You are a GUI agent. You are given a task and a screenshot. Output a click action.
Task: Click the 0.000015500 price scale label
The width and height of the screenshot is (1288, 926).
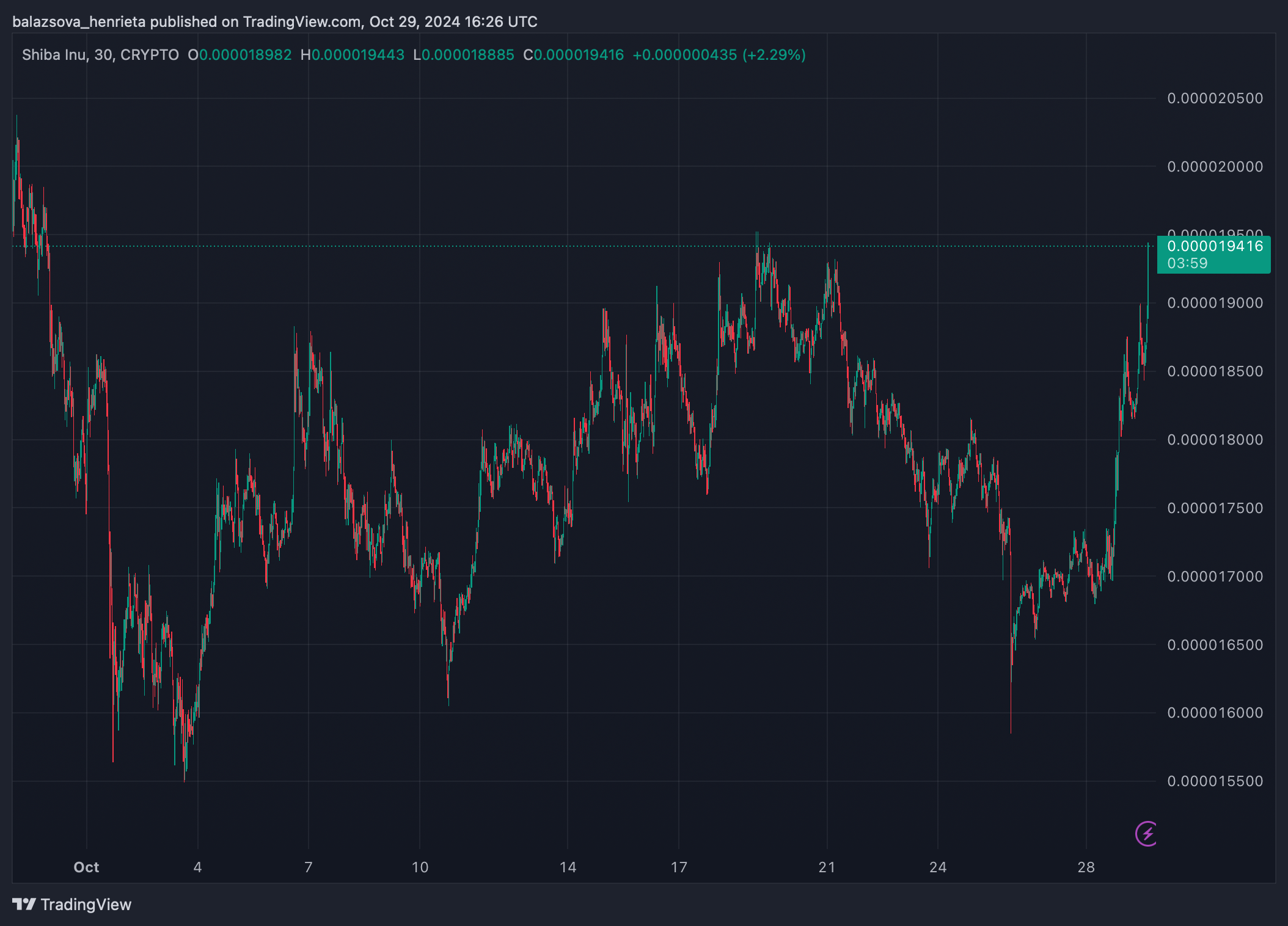1215,781
